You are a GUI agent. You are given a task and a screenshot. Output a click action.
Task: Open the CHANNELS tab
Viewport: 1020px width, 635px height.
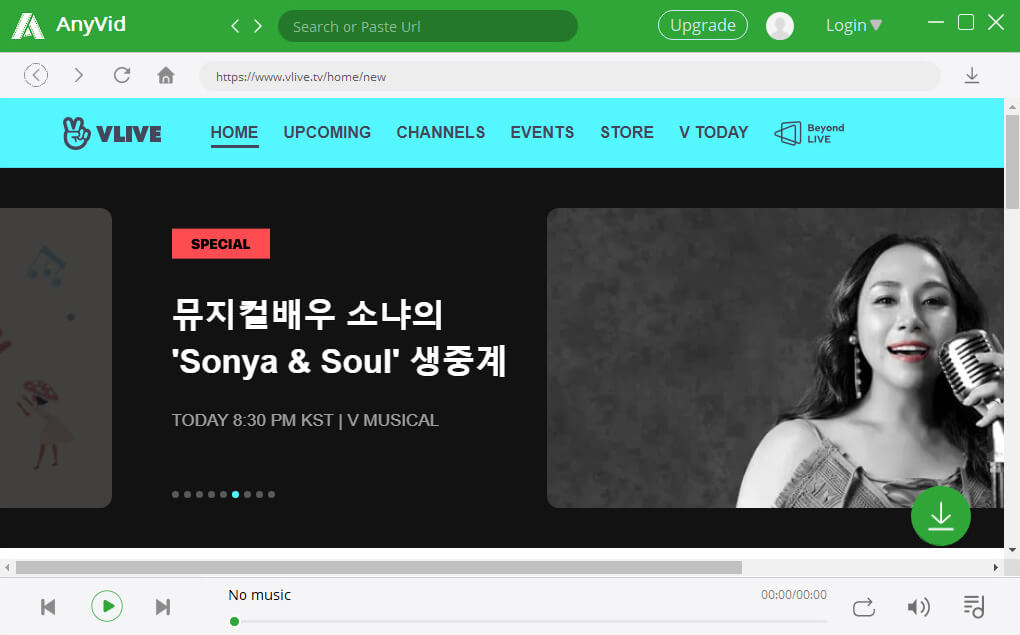440,132
